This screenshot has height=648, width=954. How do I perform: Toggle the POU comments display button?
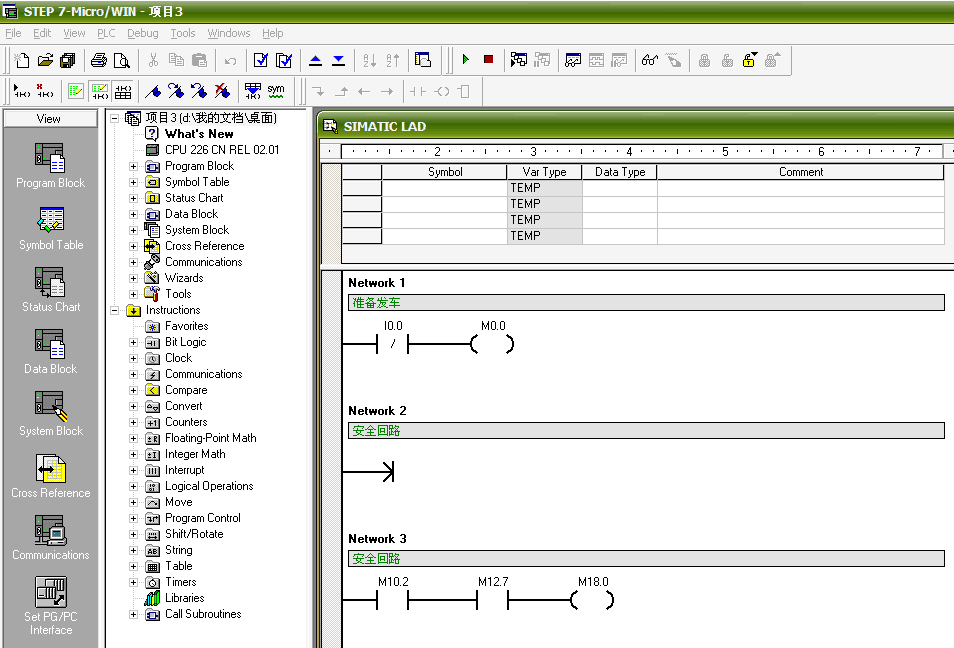pyautogui.click(x=76, y=91)
